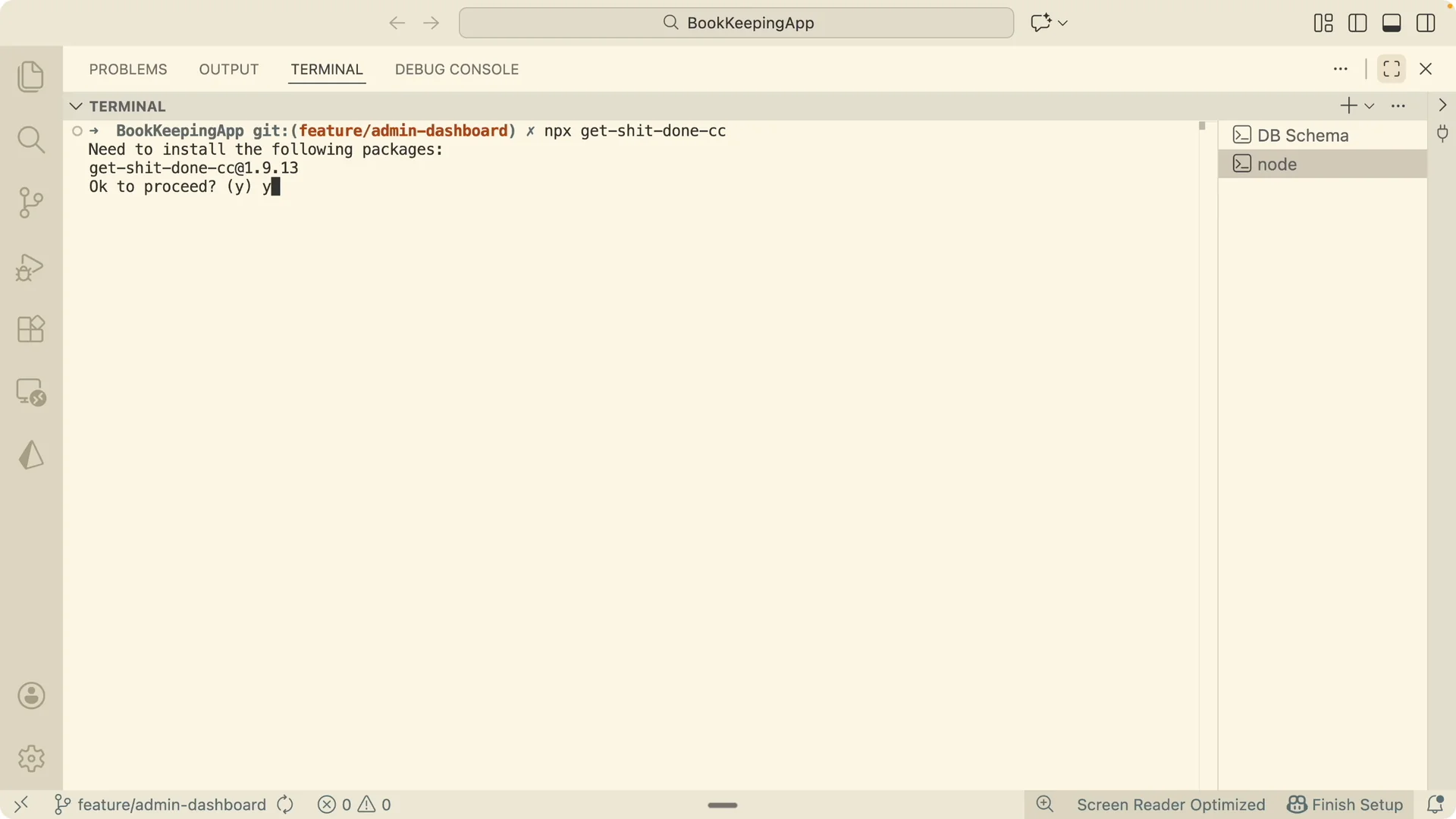Open the Explorer view in activity bar

31,77
